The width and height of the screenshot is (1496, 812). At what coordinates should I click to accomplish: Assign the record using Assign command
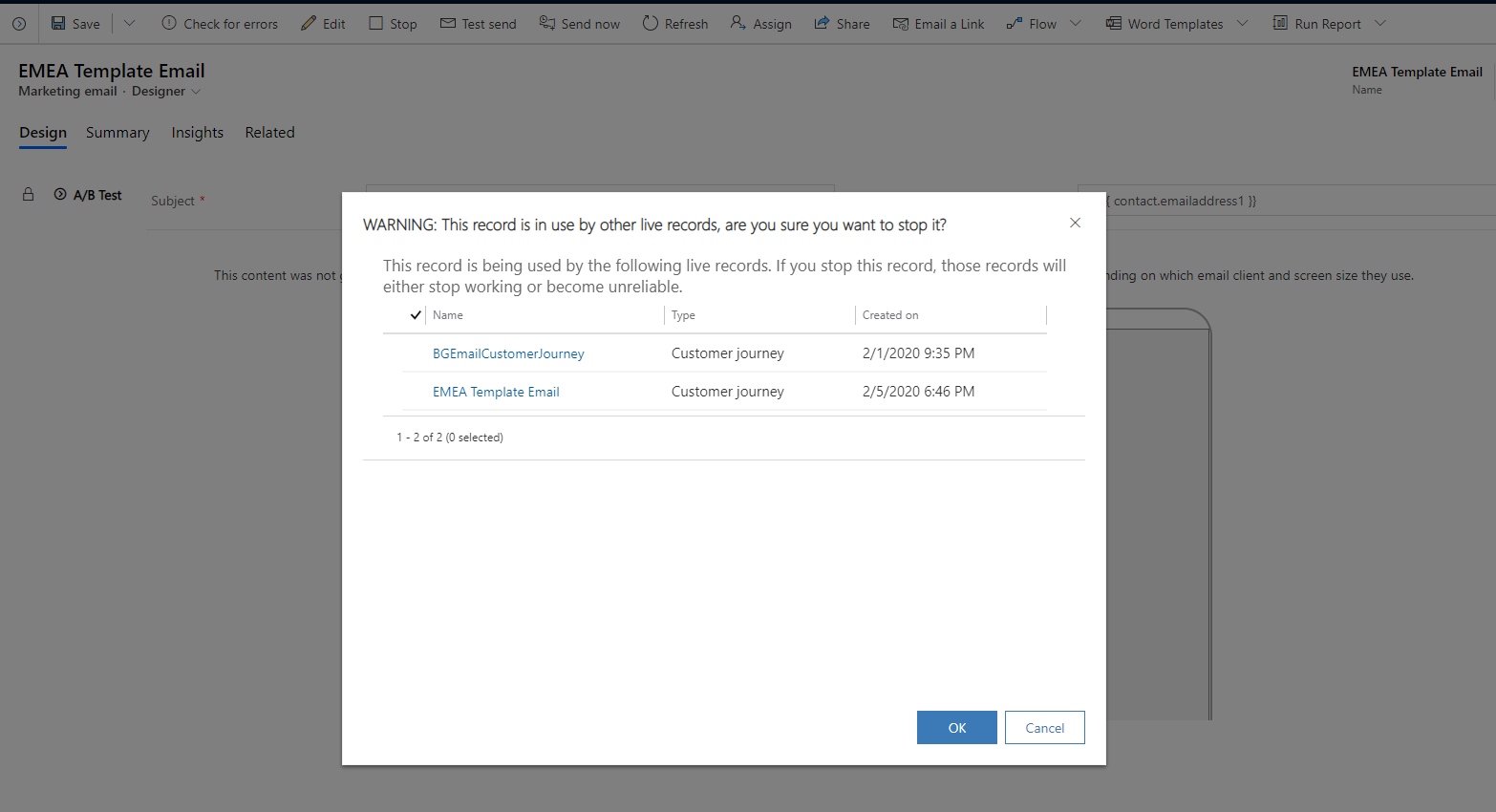[760, 23]
